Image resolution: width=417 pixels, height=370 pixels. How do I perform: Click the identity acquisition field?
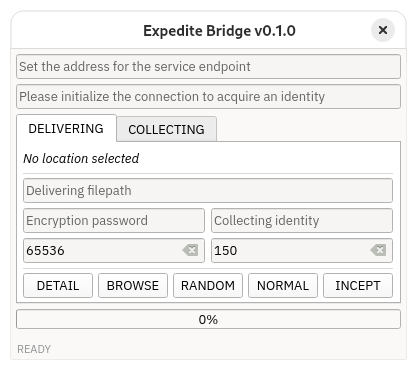pyautogui.click(x=208, y=97)
